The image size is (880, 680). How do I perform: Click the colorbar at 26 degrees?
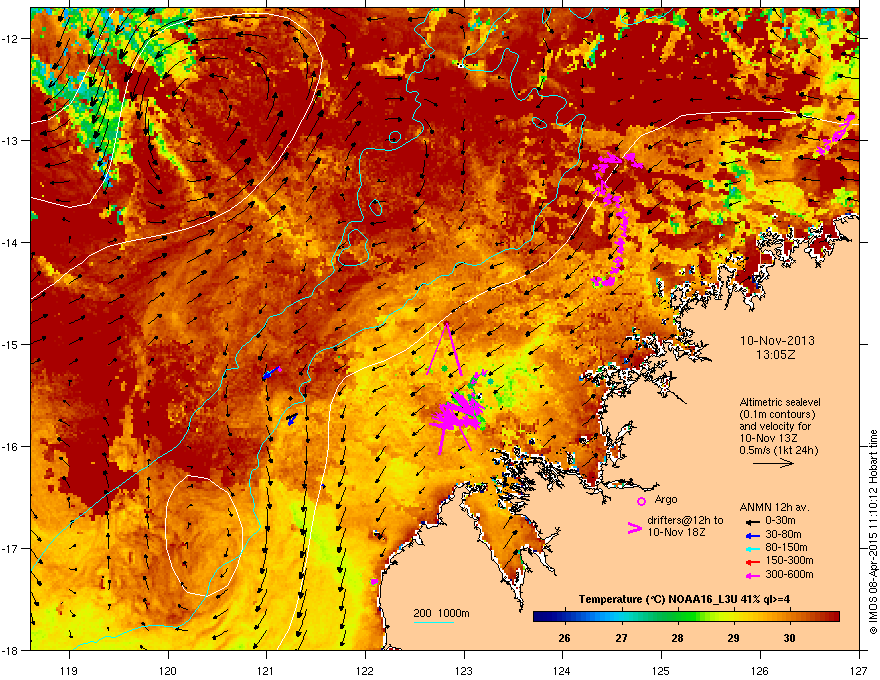[565, 617]
